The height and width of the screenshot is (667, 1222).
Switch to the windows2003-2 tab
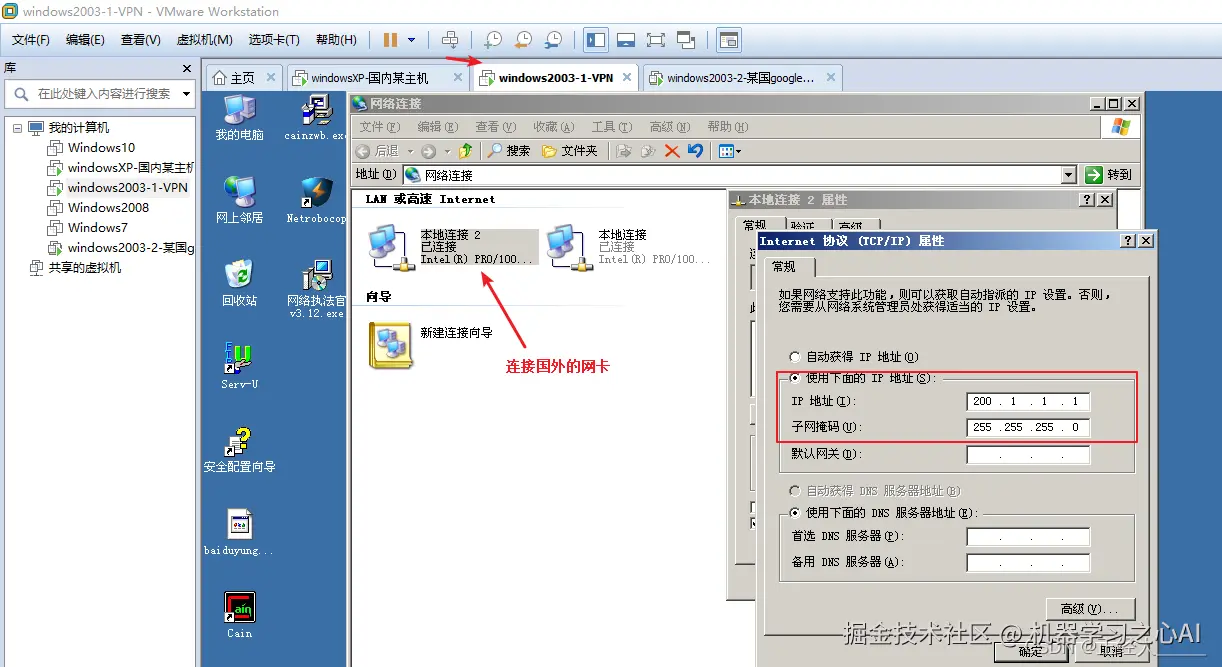click(x=740, y=78)
